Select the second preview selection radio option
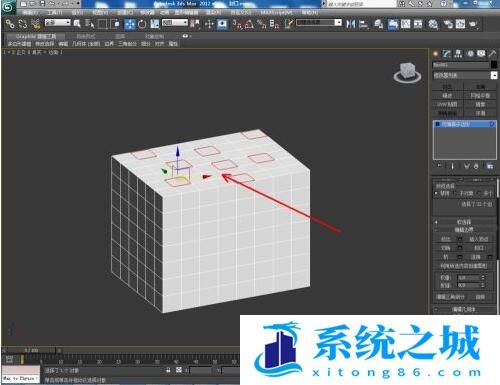The height and width of the screenshot is (385, 500). (456, 193)
